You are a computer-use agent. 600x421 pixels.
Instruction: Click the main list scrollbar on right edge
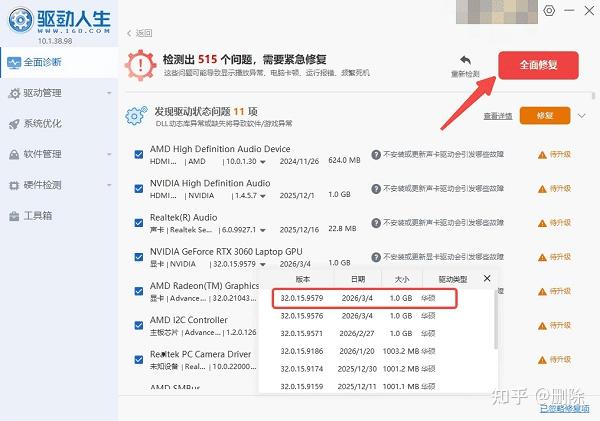coord(593,95)
